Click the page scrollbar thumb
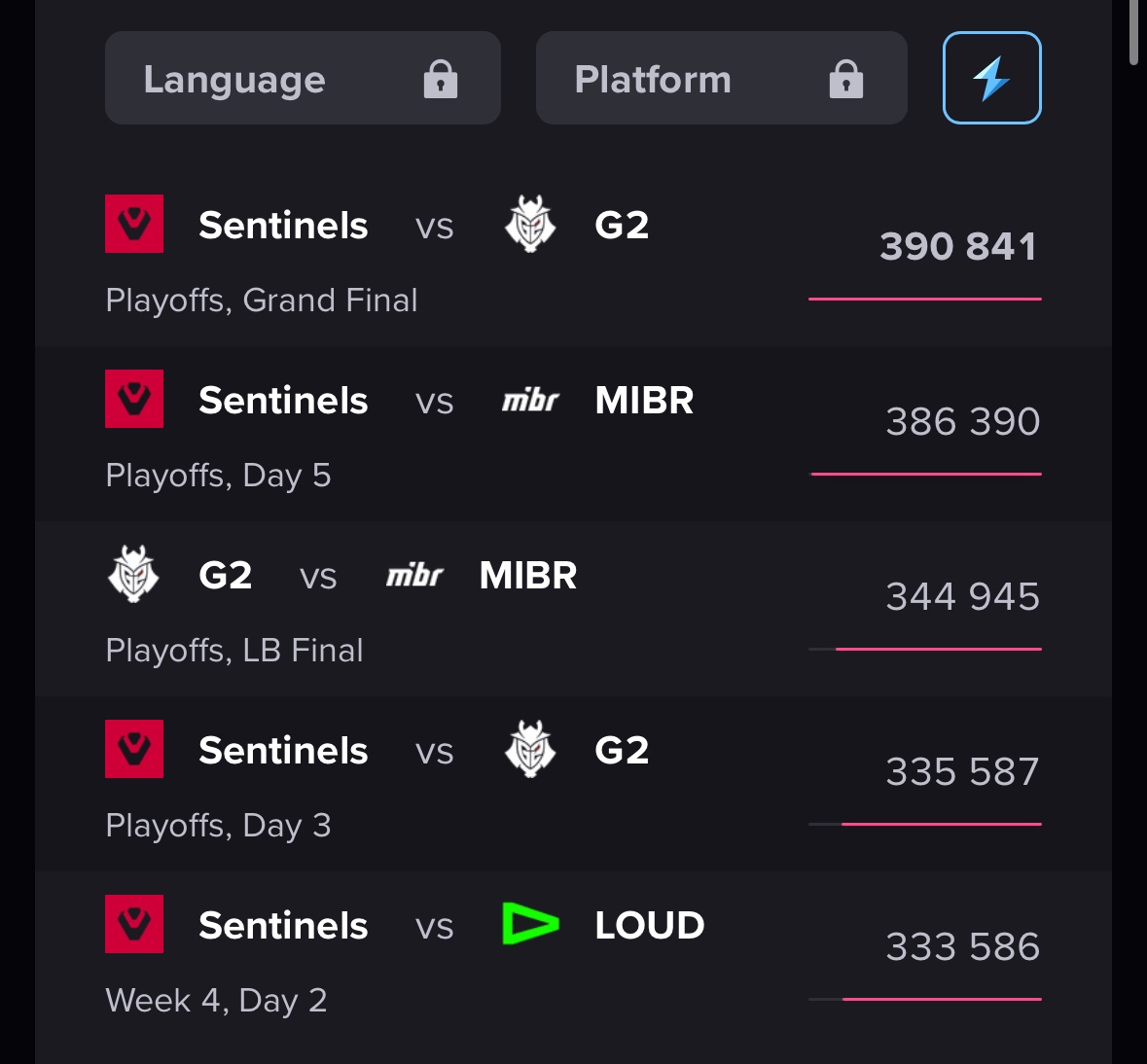 pos(1133,33)
